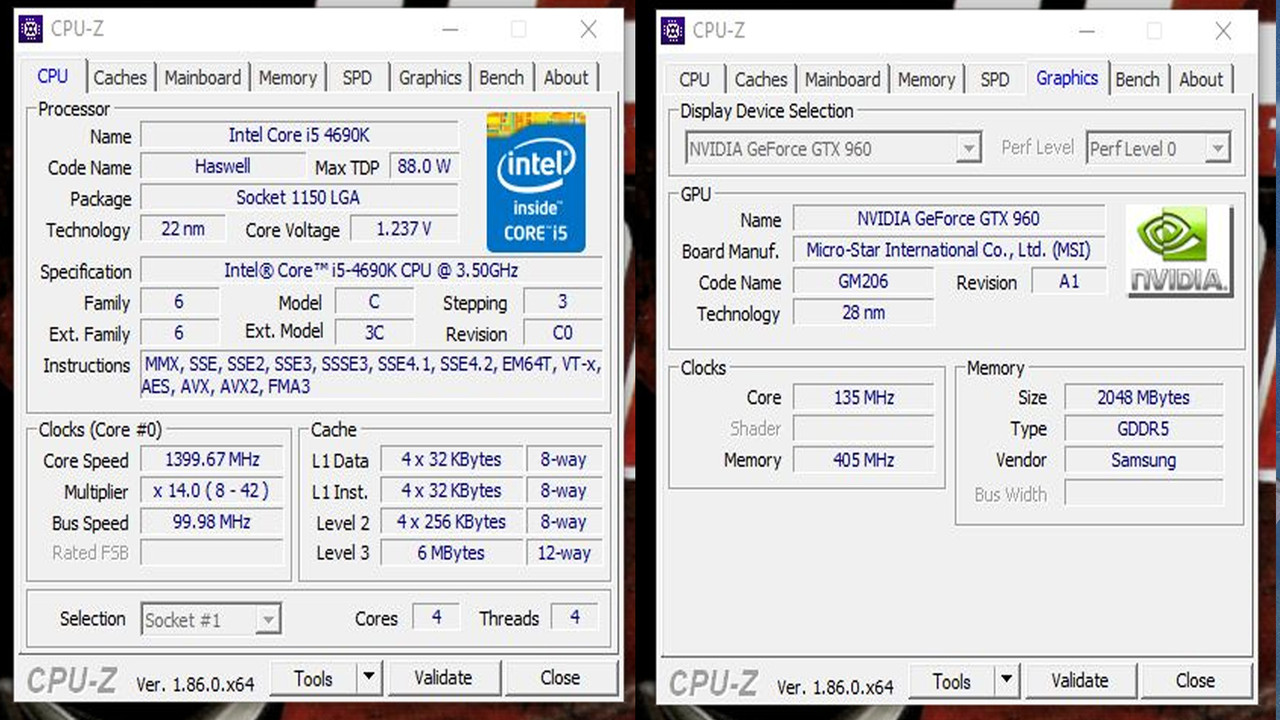The height and width of the screenshot is (720, 1280).
Task: Open the Mainboard tab in left window
Action: 203,76
